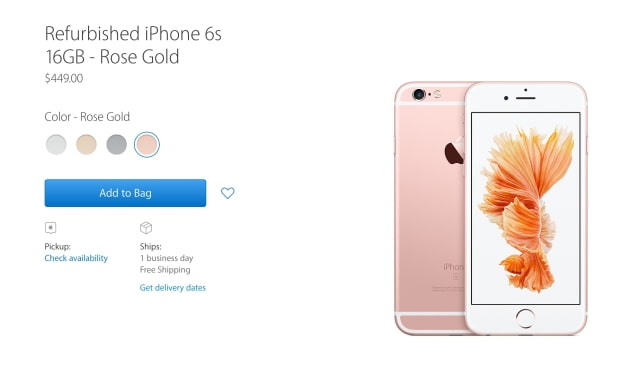Image resolution: width=640 pixels, height=378 pixels.
Task: Click the home button on iPhone image
Action: point(525,318)
